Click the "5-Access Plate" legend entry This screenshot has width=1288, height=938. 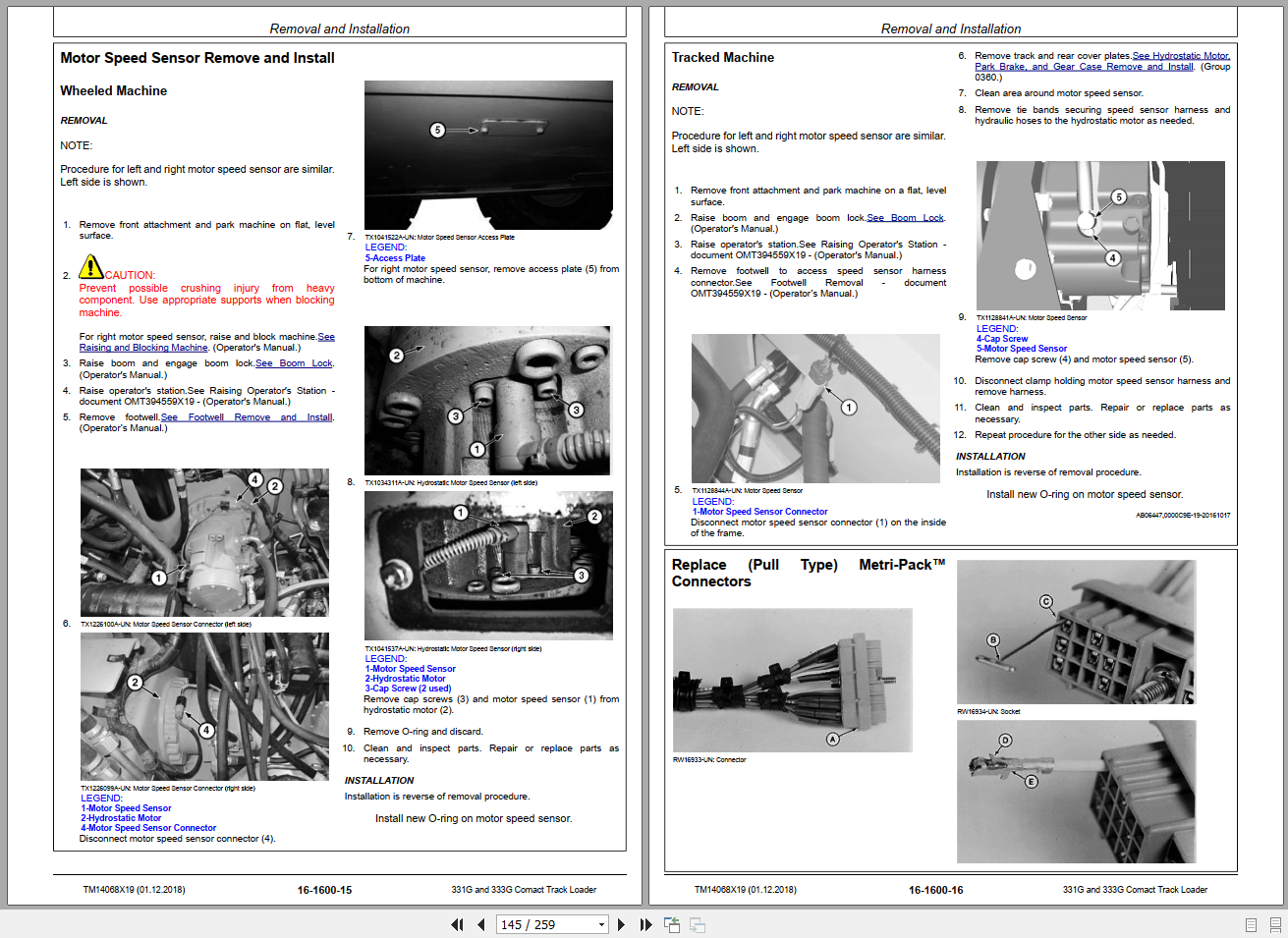(395, 258)
